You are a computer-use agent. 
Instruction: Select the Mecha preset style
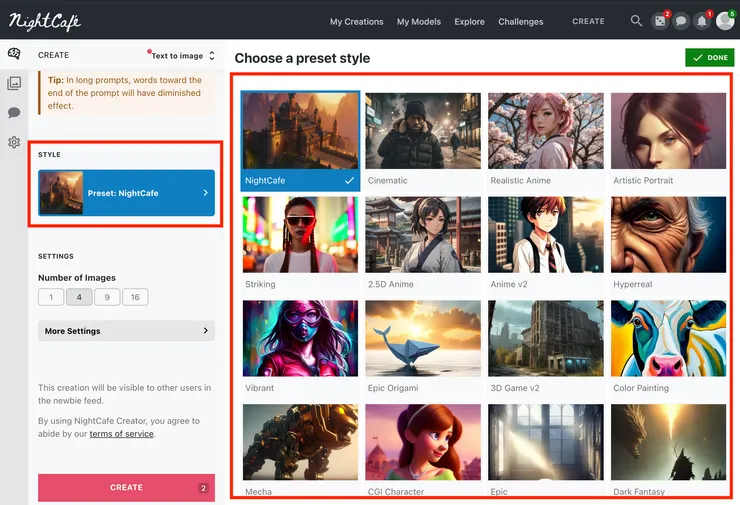(300, 450)
